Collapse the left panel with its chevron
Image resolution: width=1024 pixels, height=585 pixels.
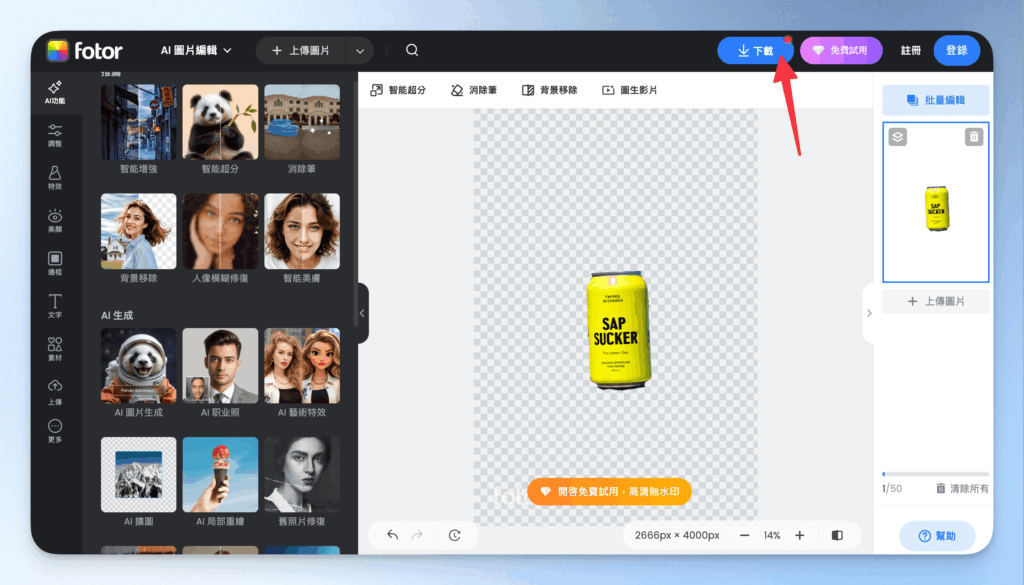[362, 312]
